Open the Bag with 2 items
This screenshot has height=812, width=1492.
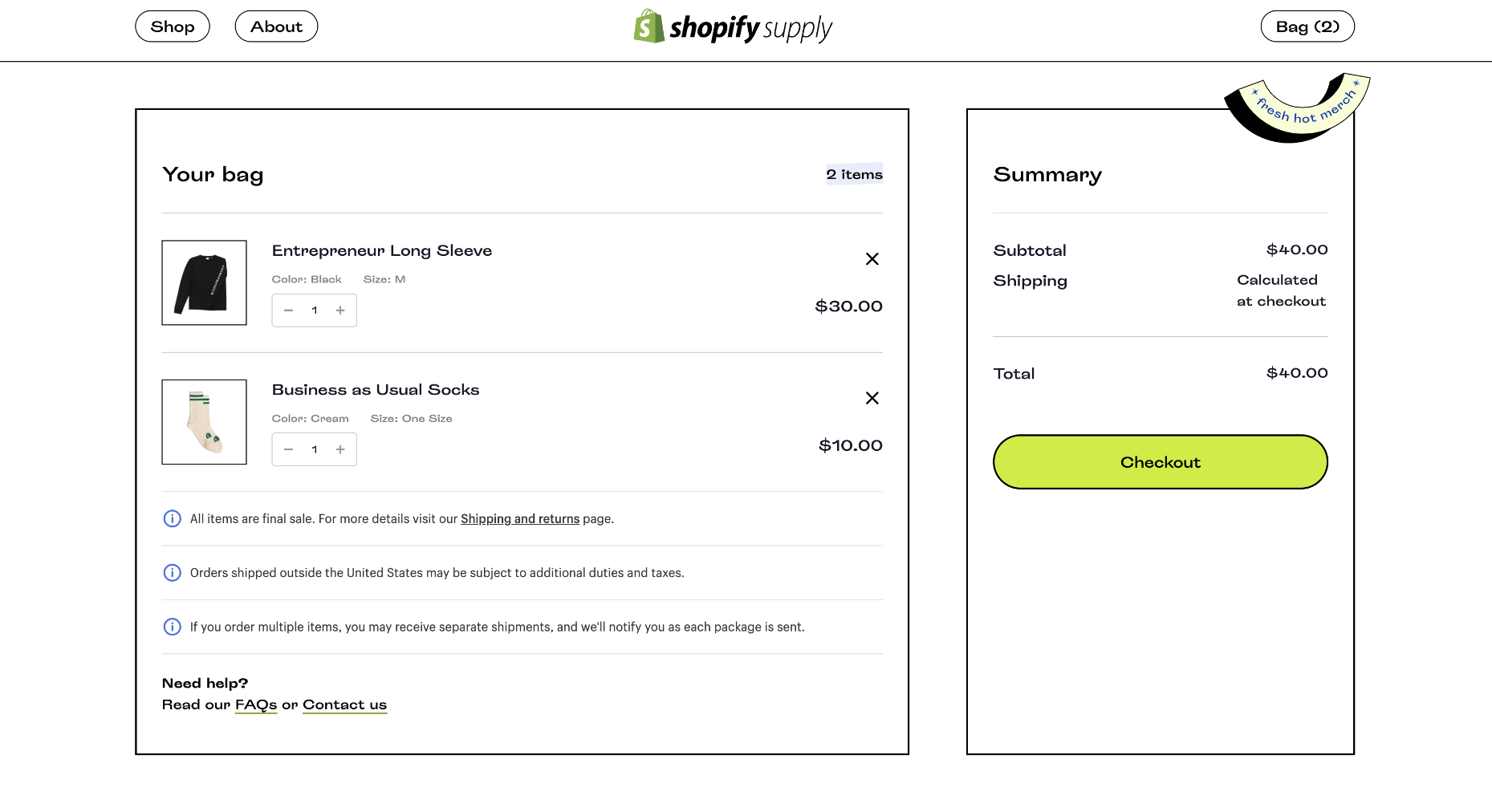(1307, 26)
